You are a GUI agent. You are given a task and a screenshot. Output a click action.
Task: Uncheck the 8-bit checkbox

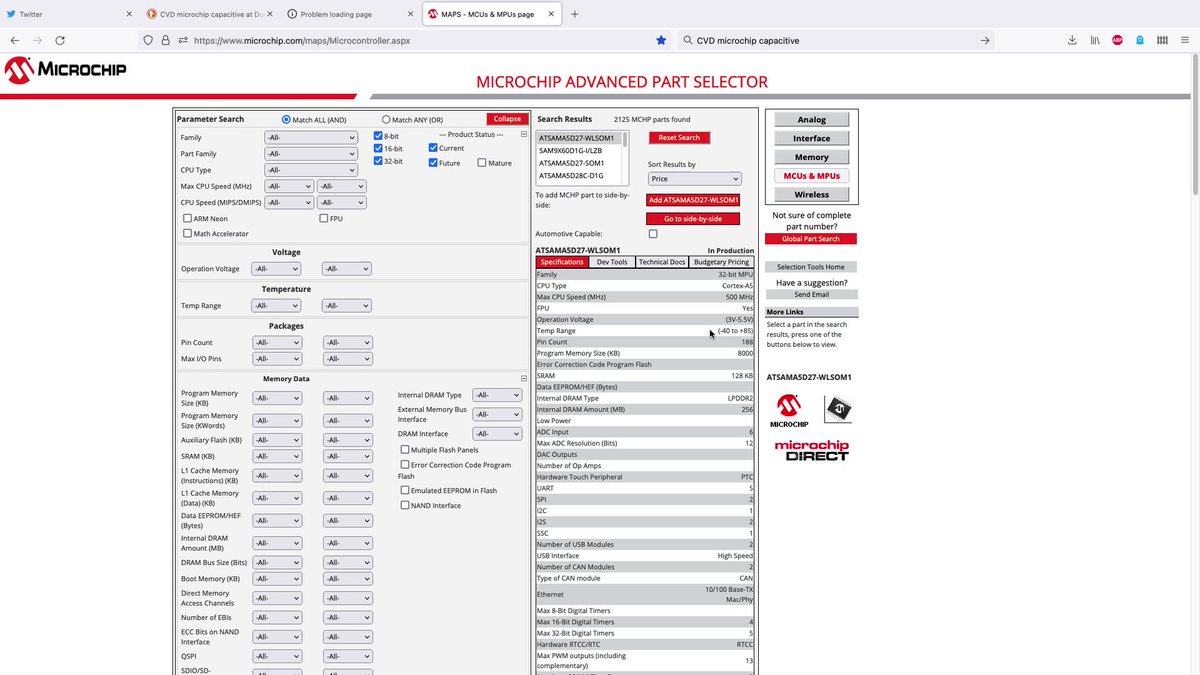coord(378,135)
